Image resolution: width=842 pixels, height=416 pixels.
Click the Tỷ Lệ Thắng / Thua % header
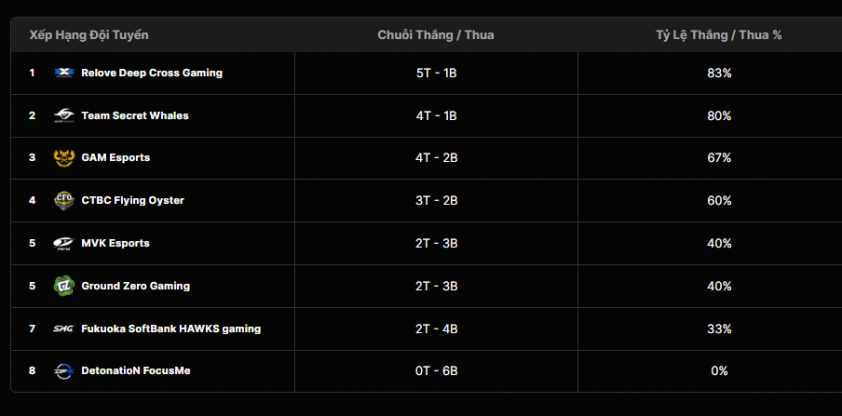[x=719, y=35]
